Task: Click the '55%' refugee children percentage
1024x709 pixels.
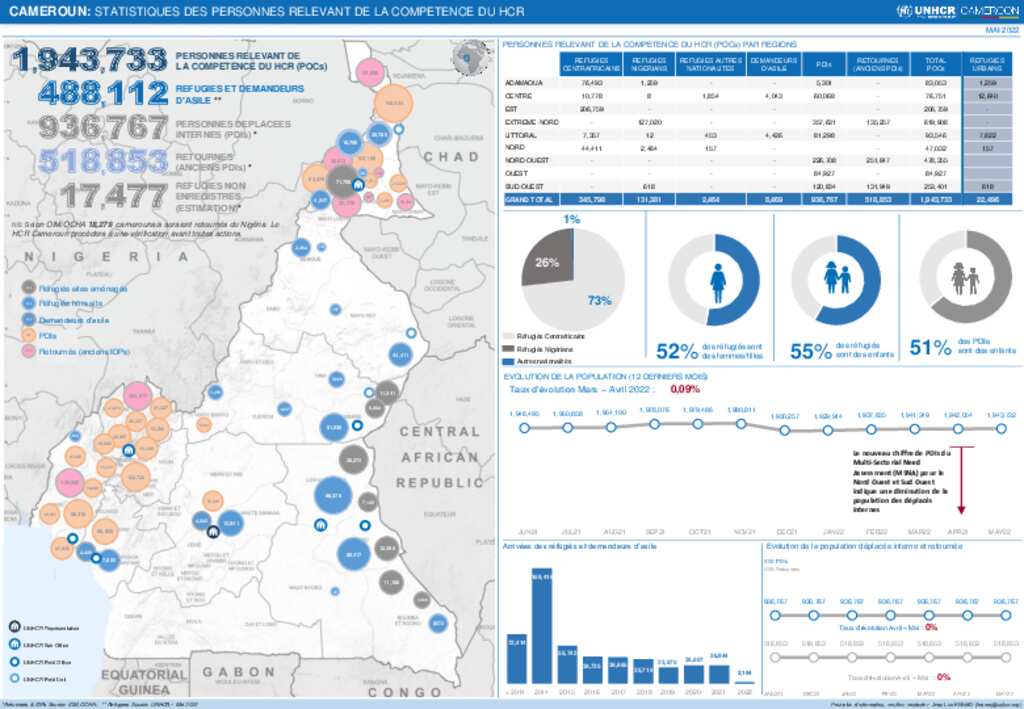Action: (x=810, y=351)
